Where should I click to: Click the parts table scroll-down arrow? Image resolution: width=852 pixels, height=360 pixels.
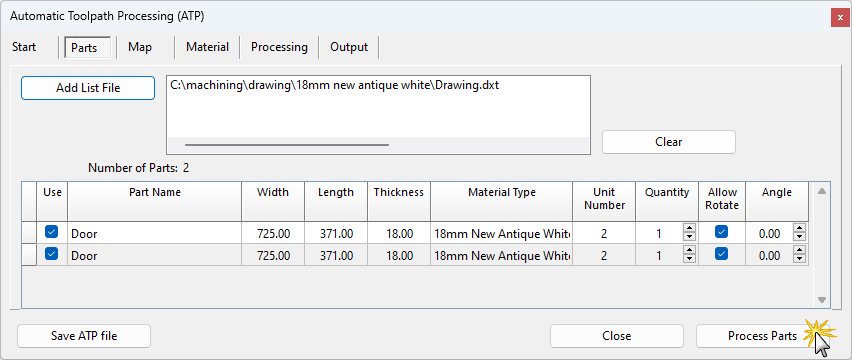point(822,300)
